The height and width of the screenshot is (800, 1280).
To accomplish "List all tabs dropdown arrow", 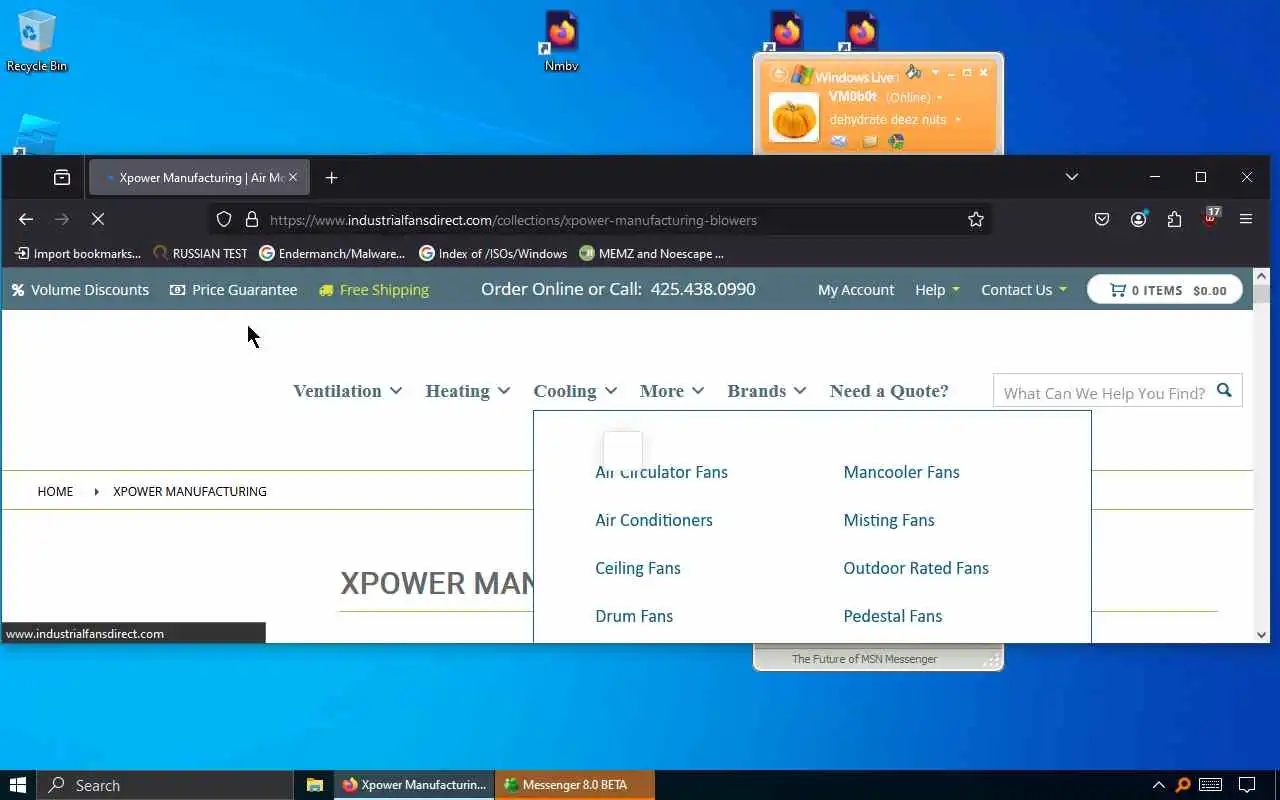I will pyautogui.click(x=1072, y=178).
